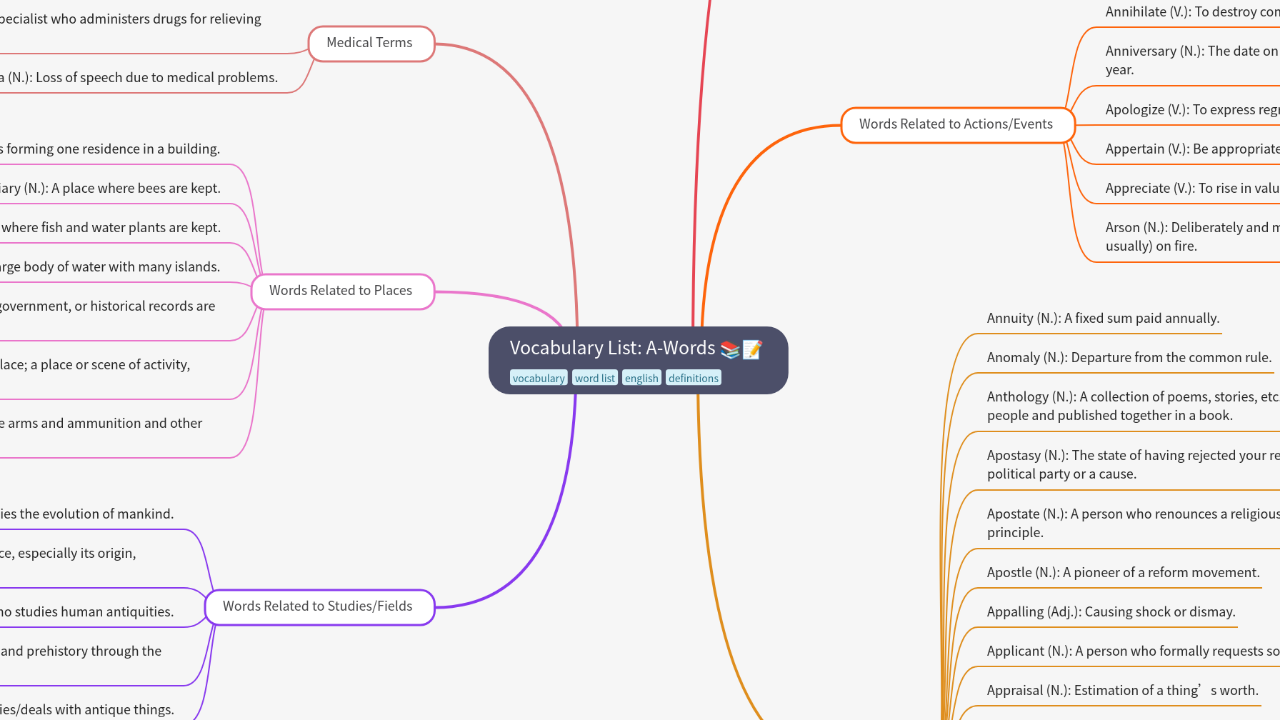1280x720 pixels.
Task: Select 'Apostle (N.): A pioneer of a reform movement.'
Action: pyautogui.click(x=1123, y=573)
